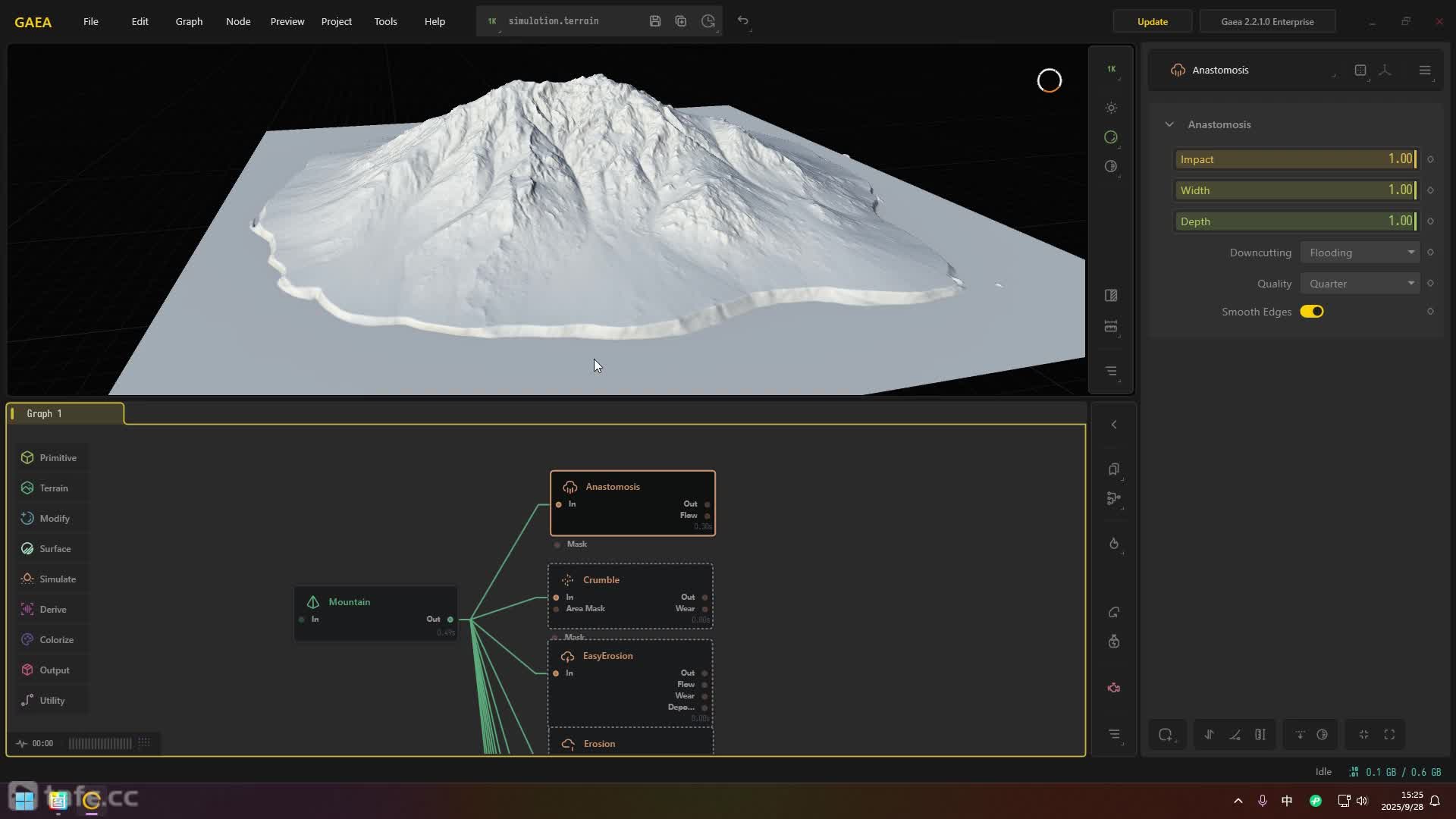Click the hamburger menu icon in properties header

1425,70
